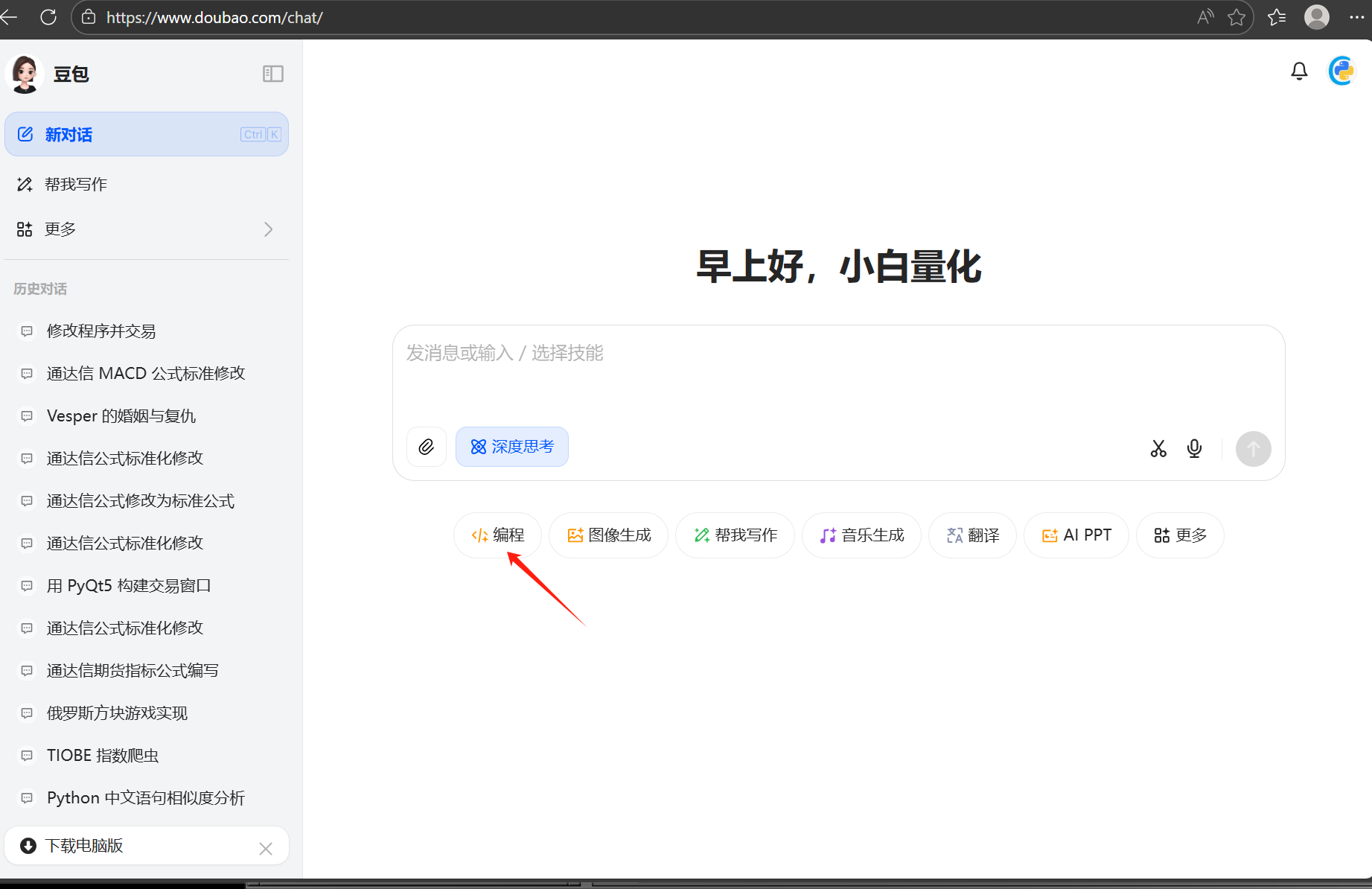Toggle read aloud in the address bar
The image size is (1372, 889).
tap(1205, 17)
